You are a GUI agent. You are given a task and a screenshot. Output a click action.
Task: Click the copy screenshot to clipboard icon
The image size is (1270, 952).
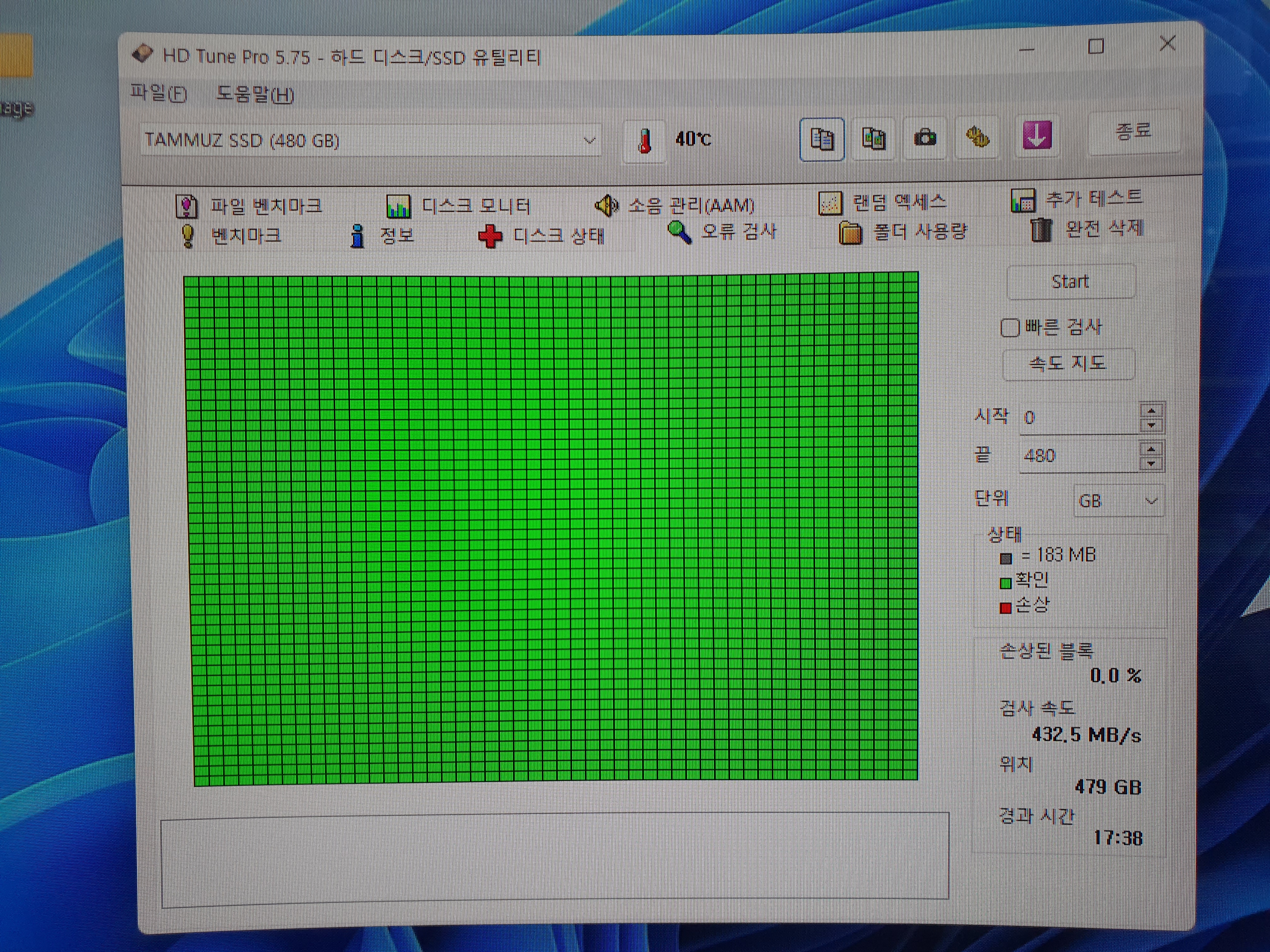pos(873,139)
